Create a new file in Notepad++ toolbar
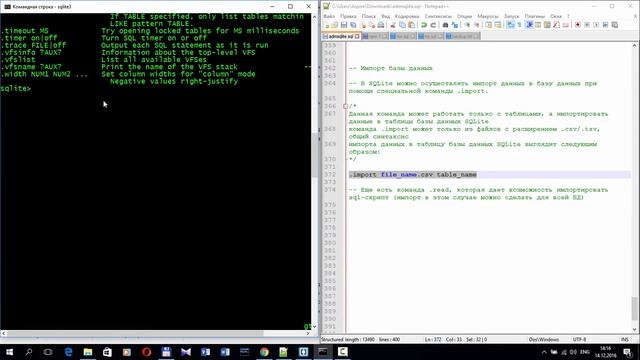 pos(327,25)
